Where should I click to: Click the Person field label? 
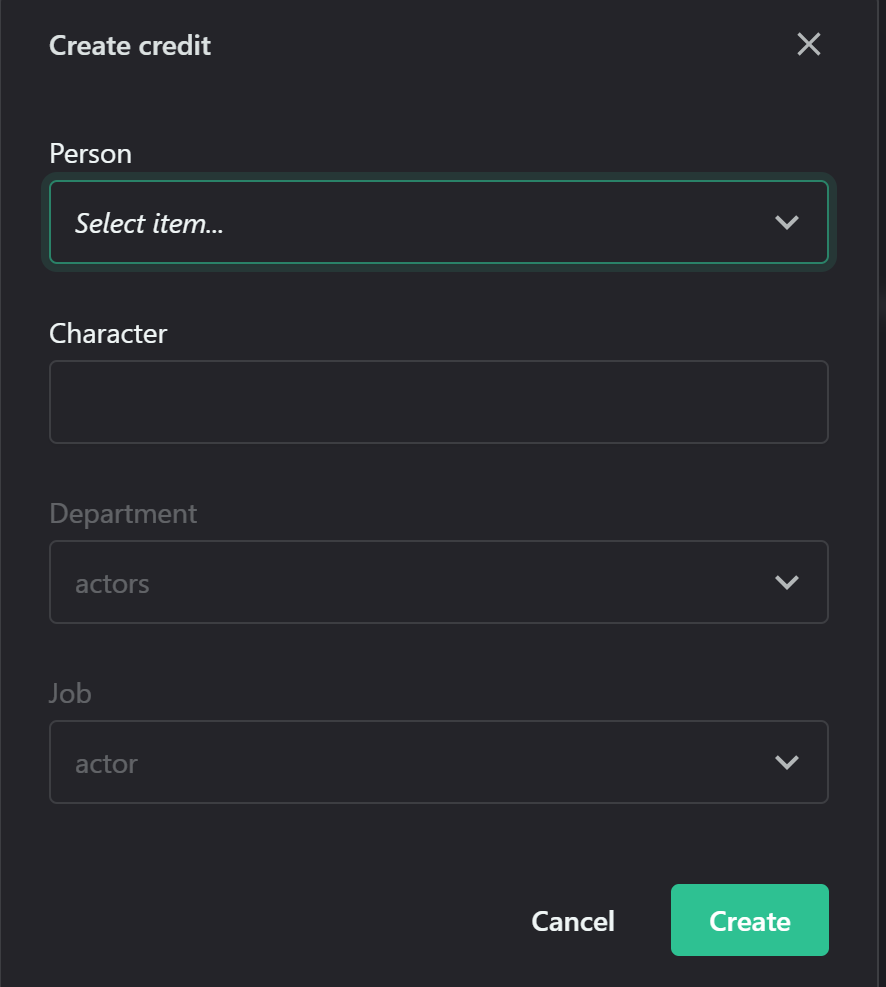pos(91,154)
